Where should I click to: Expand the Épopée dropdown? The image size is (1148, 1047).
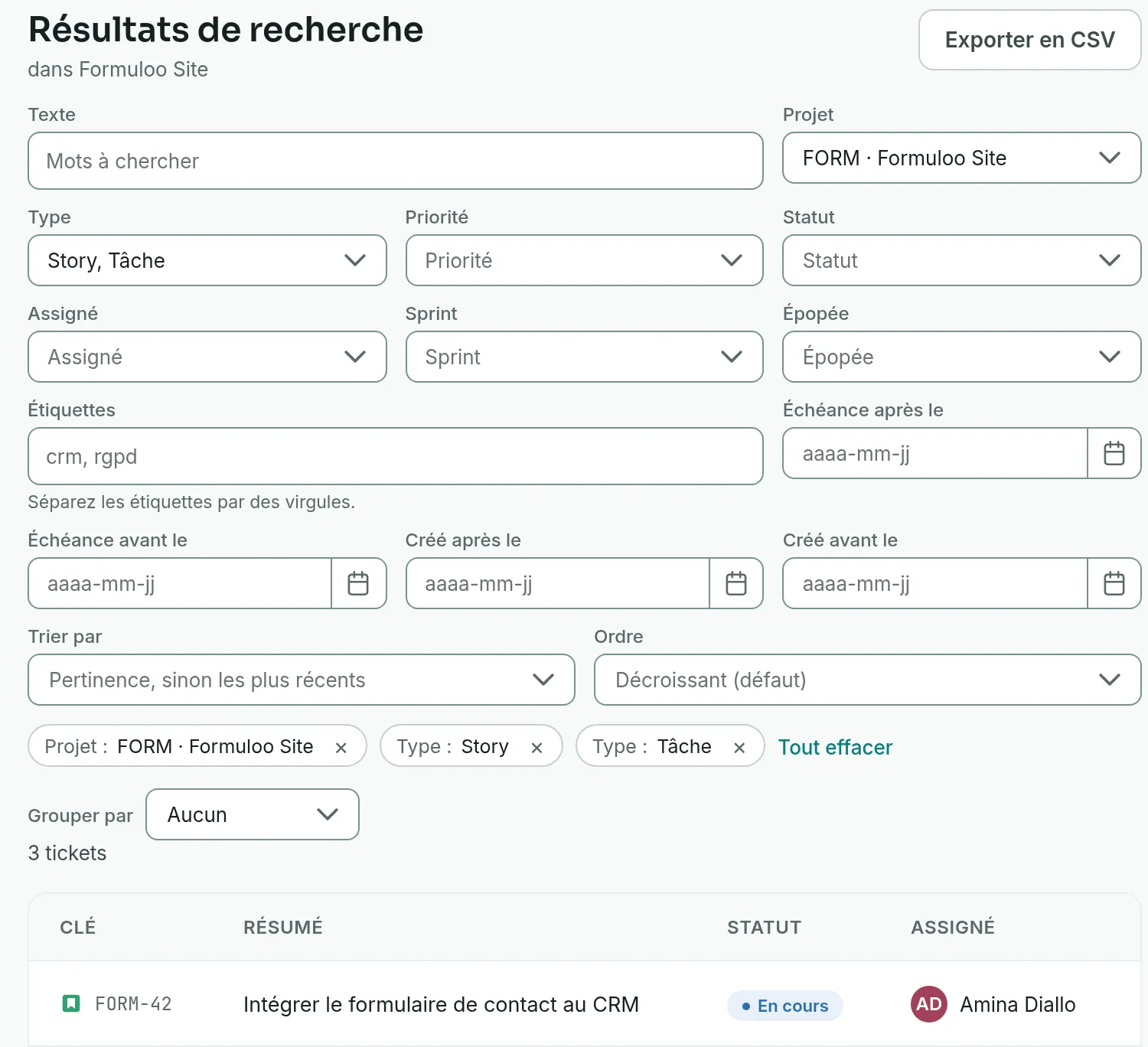point(962,357)
